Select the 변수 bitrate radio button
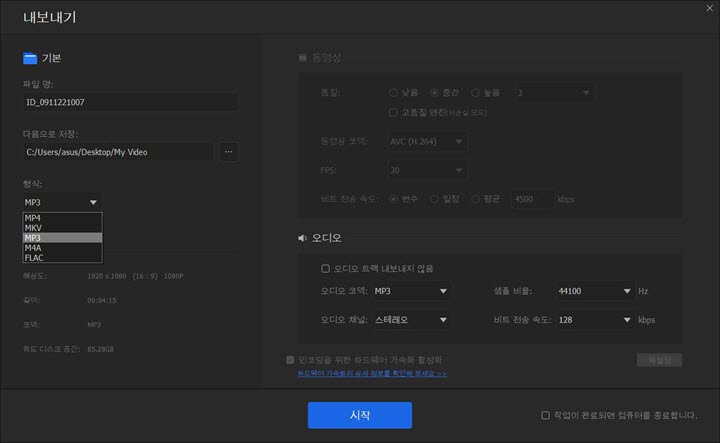The width and height of the screenshot is (720, 443). 394,199
